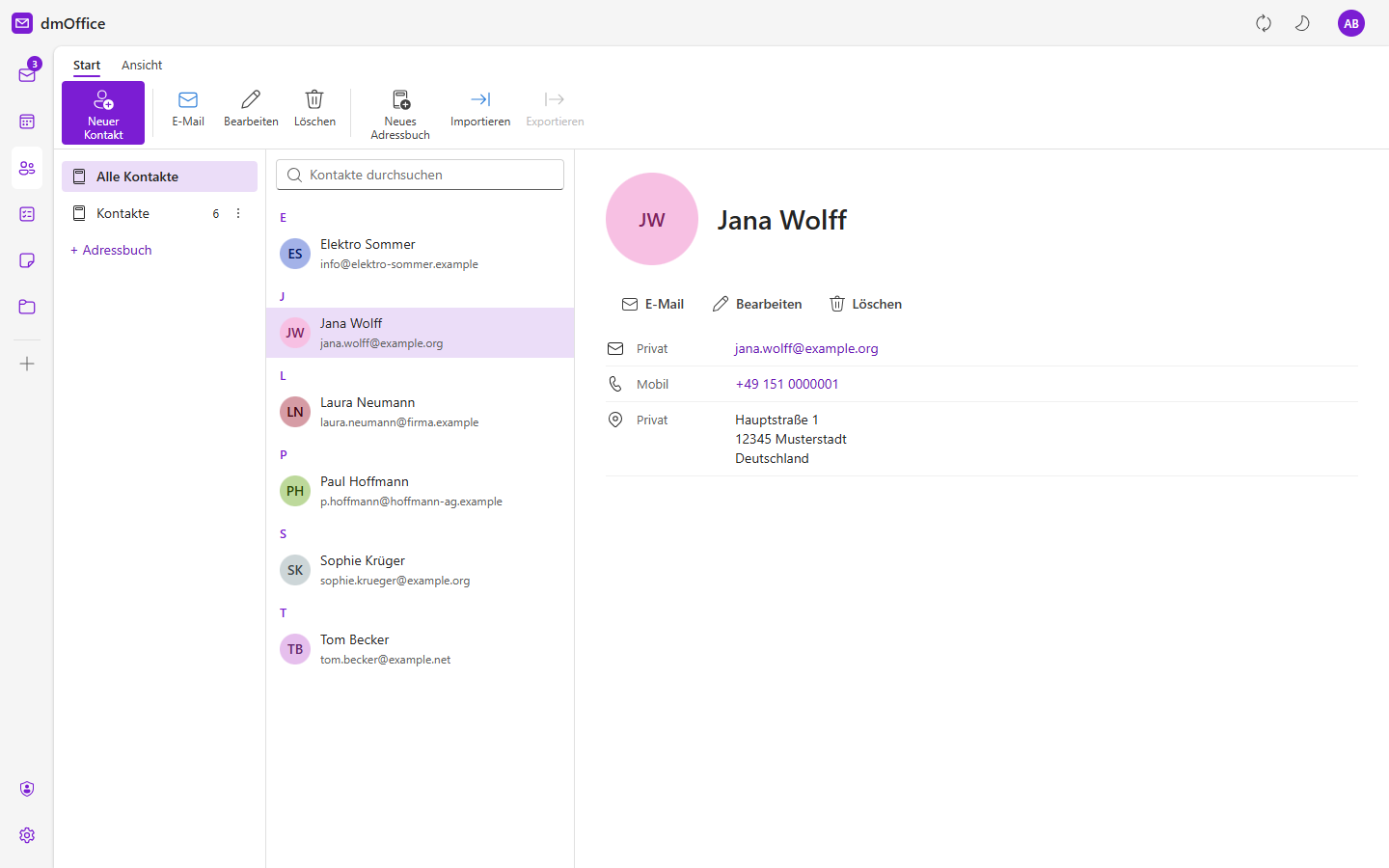This screenshot has width=1389, height=868.
Task: Switch to the Start tab
Action: point(87,66)
